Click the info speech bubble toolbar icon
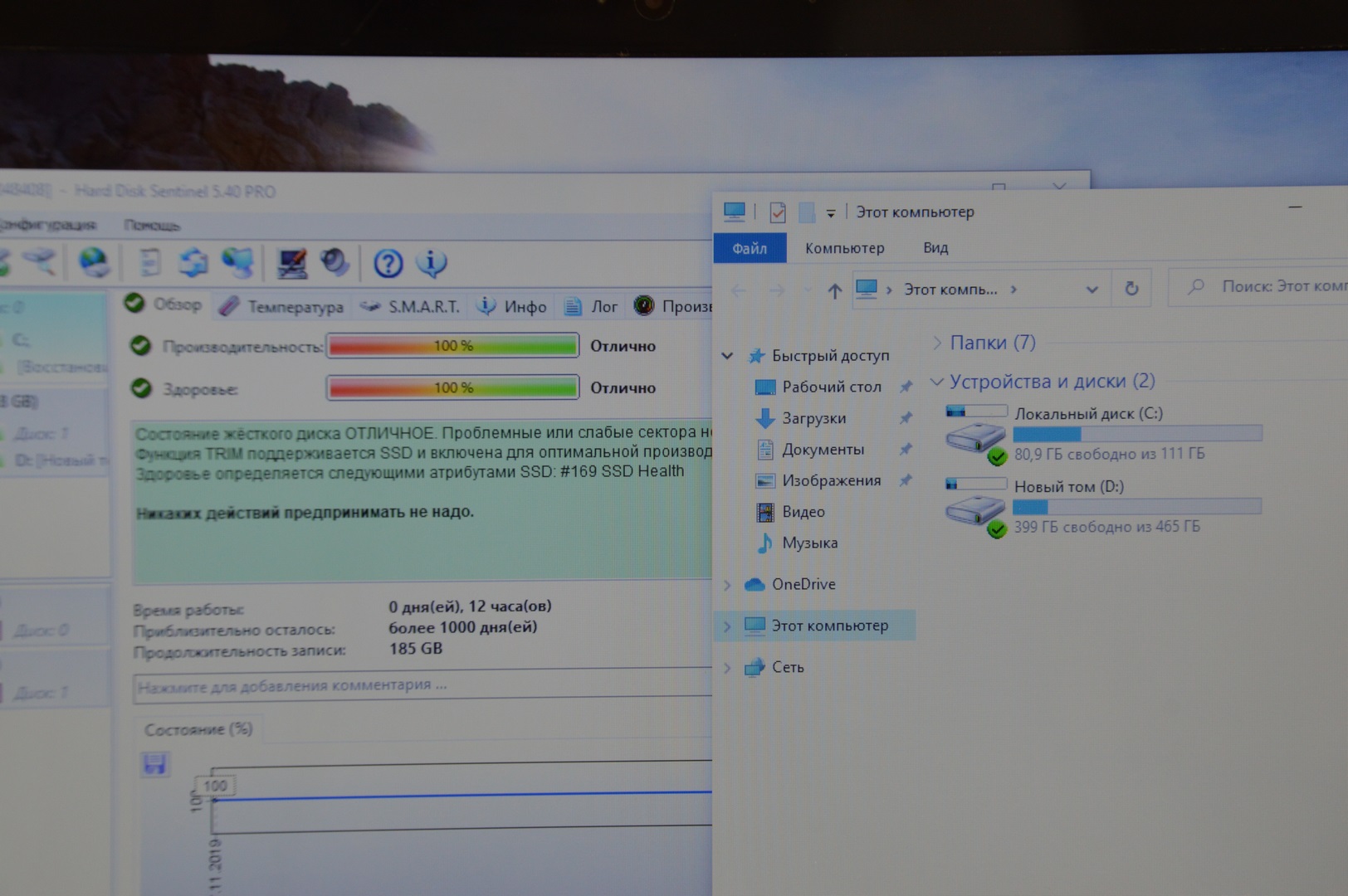Viewport: 1348px width, 896px height. (x=431, y=263)
